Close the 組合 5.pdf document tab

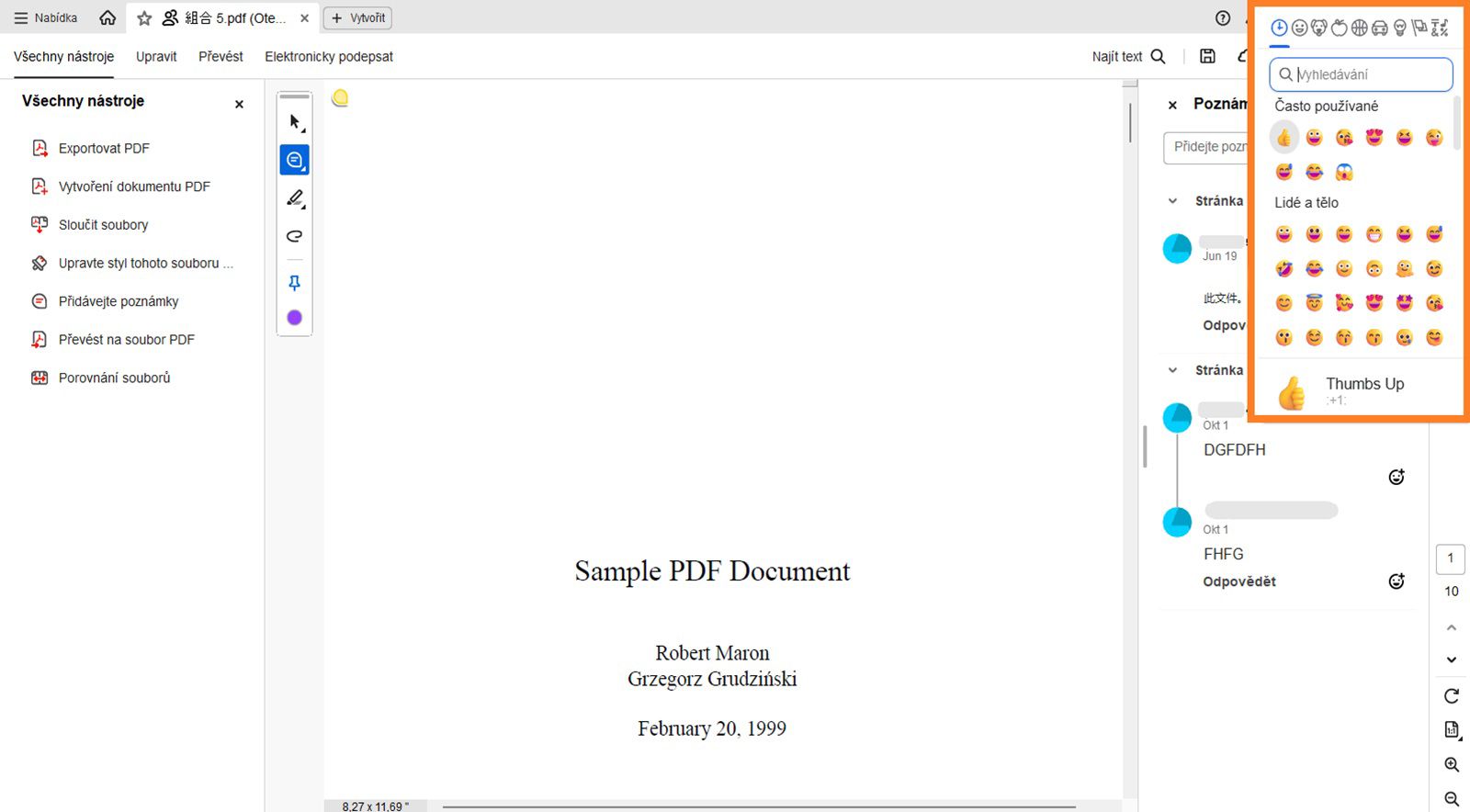pos(304,17)
